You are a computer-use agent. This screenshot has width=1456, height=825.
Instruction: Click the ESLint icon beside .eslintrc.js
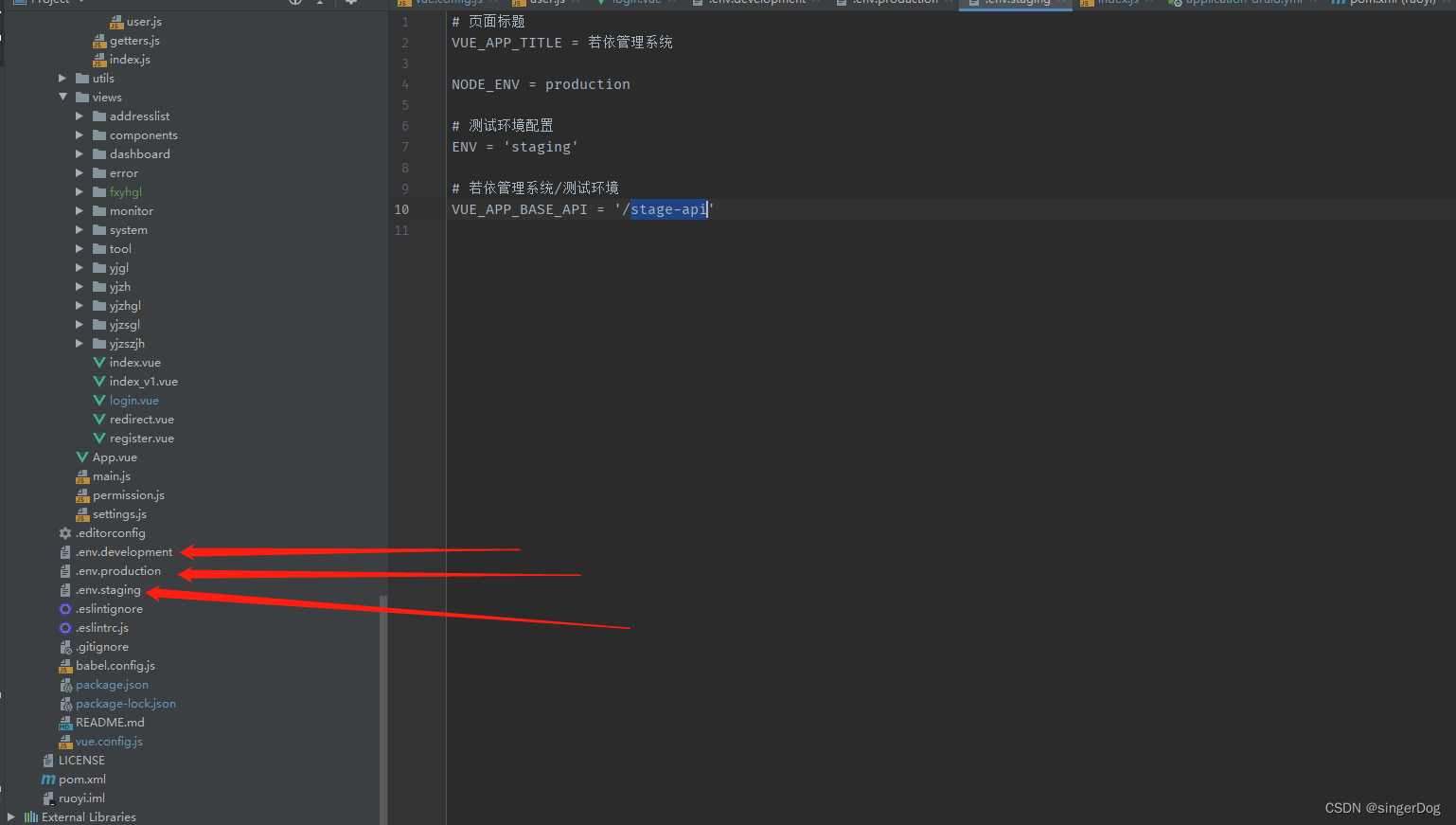point(65,628)
